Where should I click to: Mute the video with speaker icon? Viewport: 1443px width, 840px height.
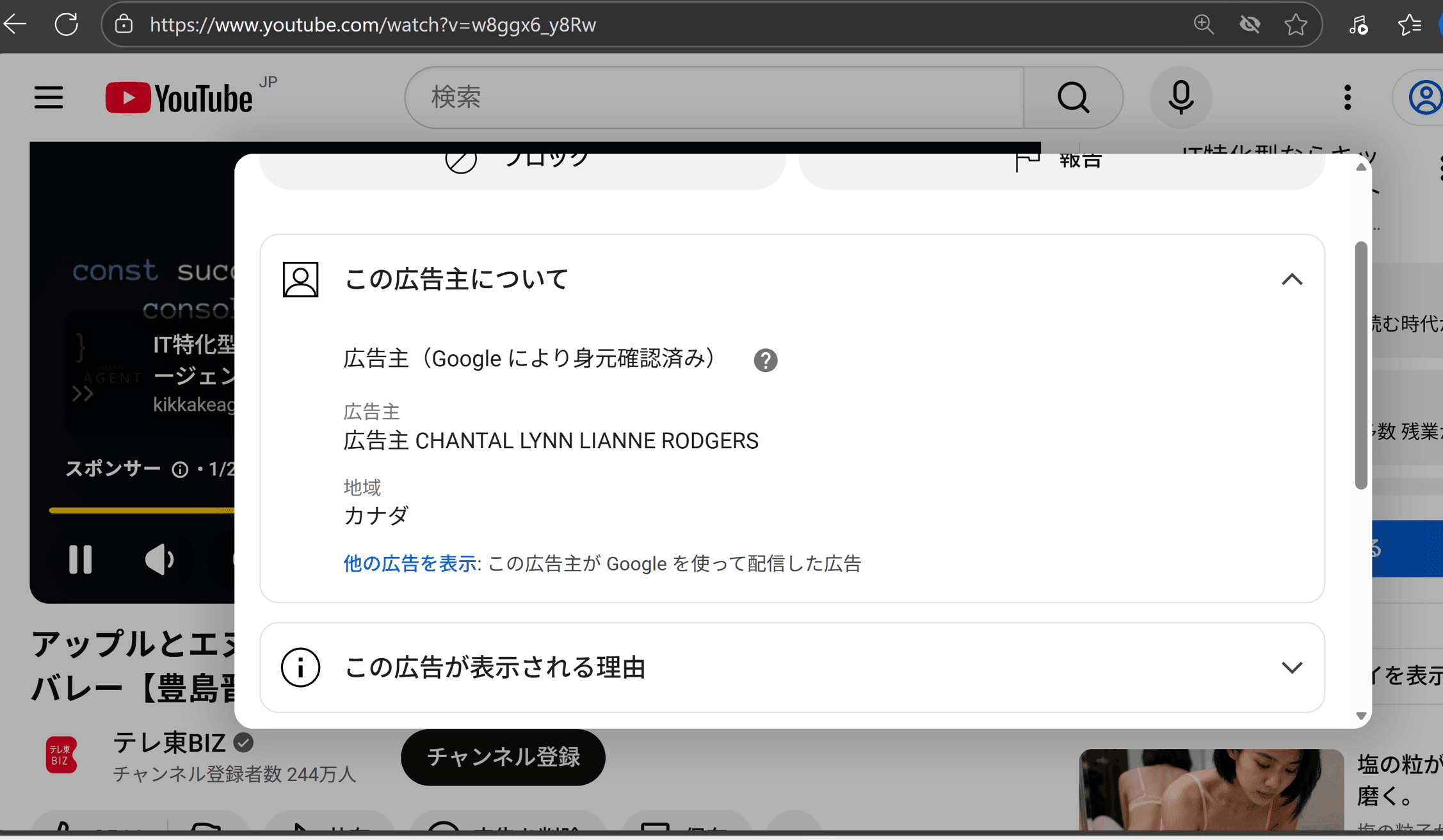[159, 559]
